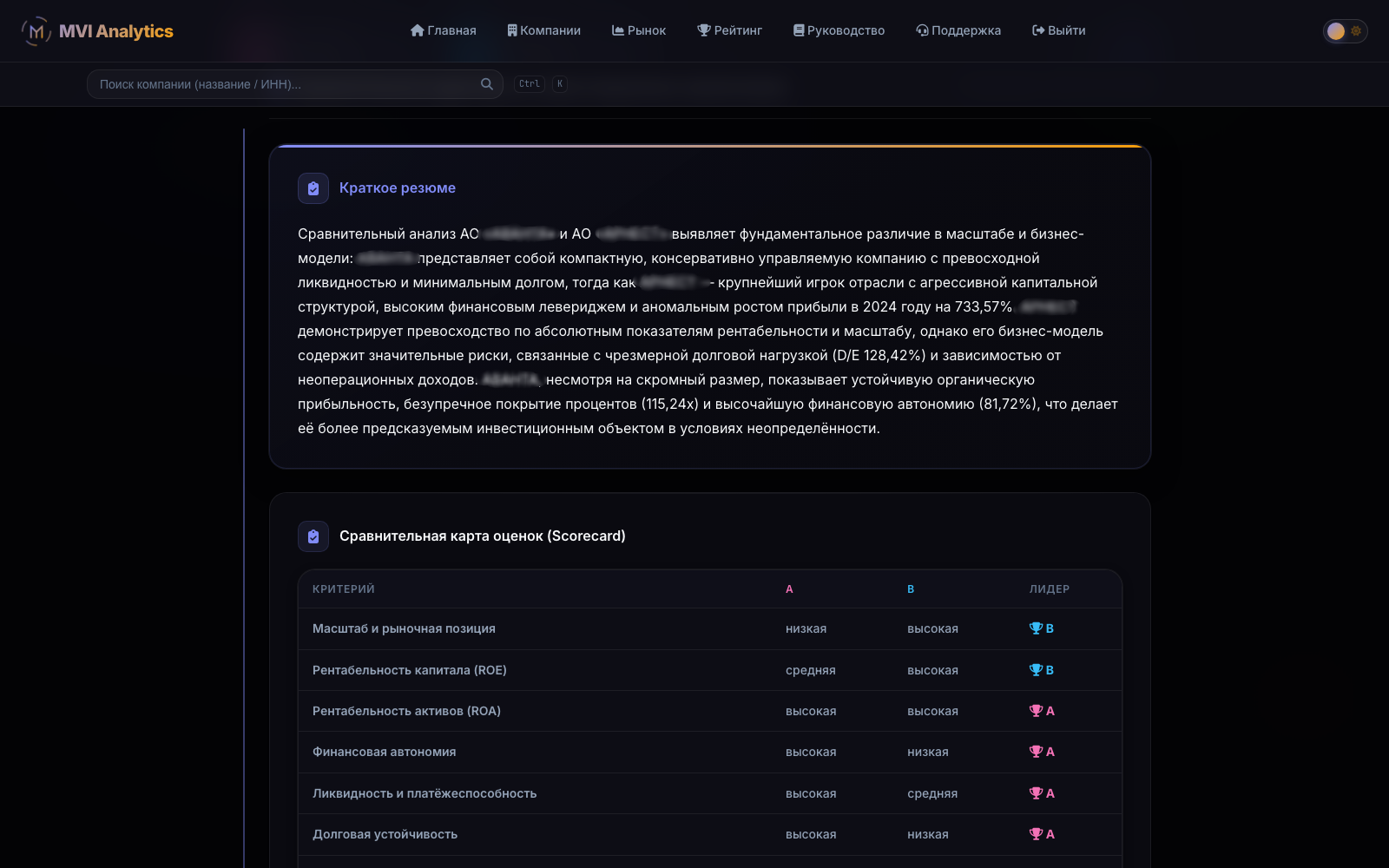
Task: Click the Рентабельность активов (ROA) row label
Action: click(x=406, y=711)
